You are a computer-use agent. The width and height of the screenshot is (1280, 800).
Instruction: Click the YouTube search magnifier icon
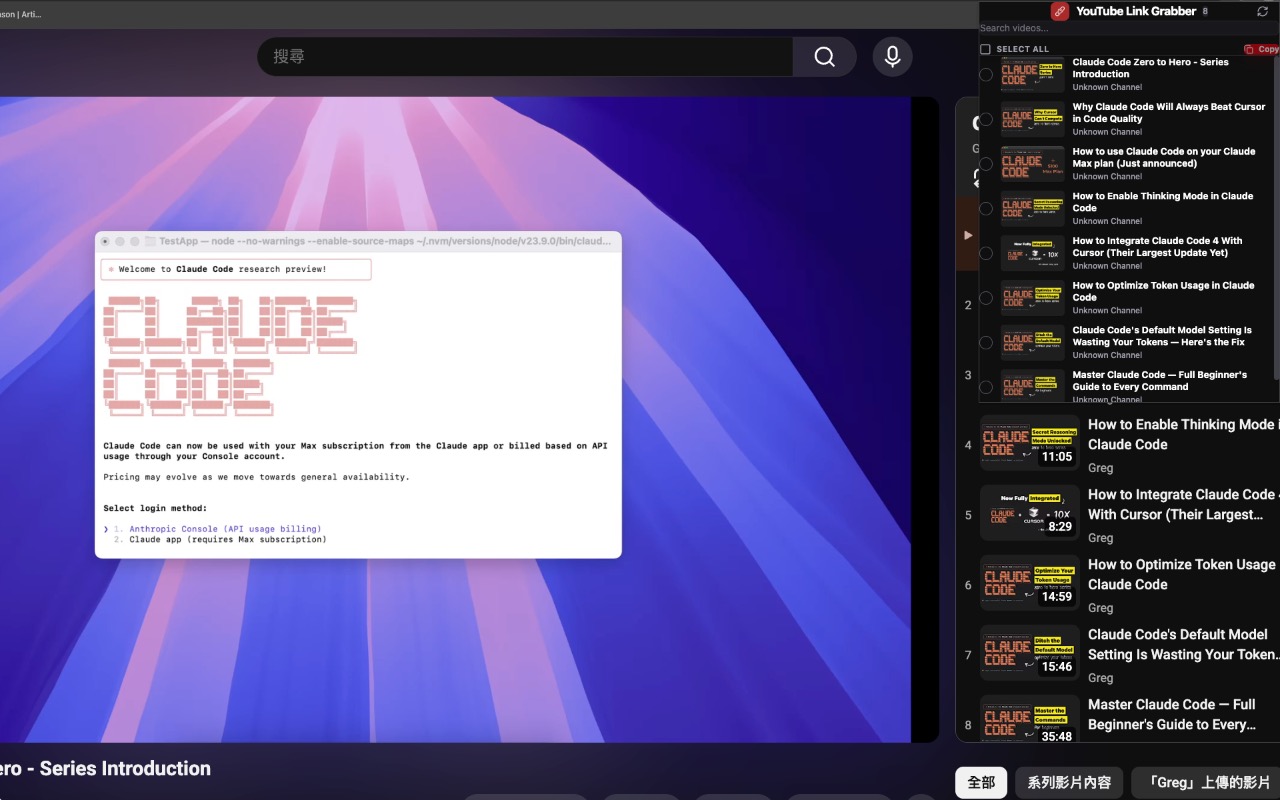click(x=824, y=57)
